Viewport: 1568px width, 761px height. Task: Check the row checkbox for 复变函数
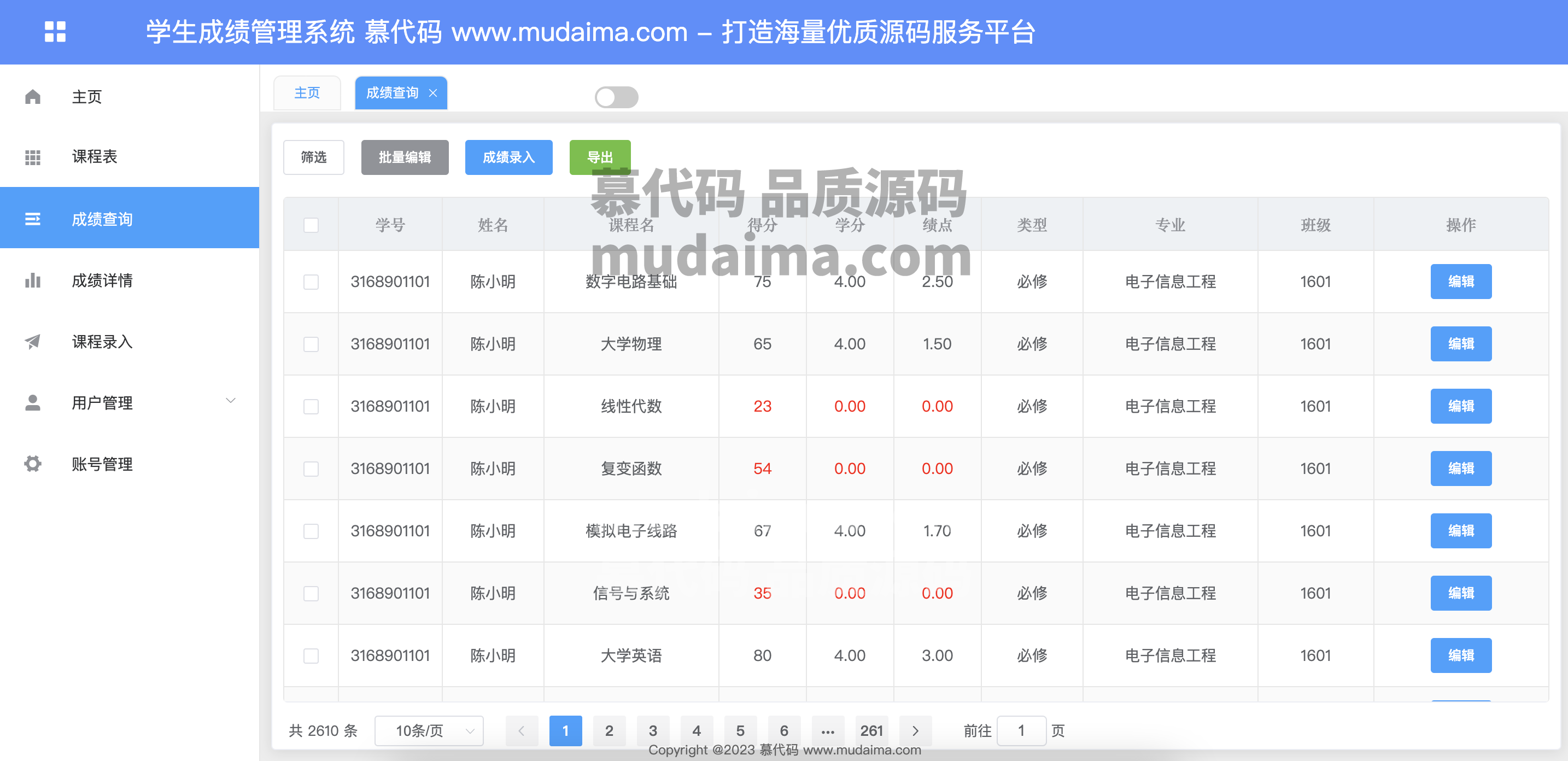pyautogui.click(x=311, y=469)
